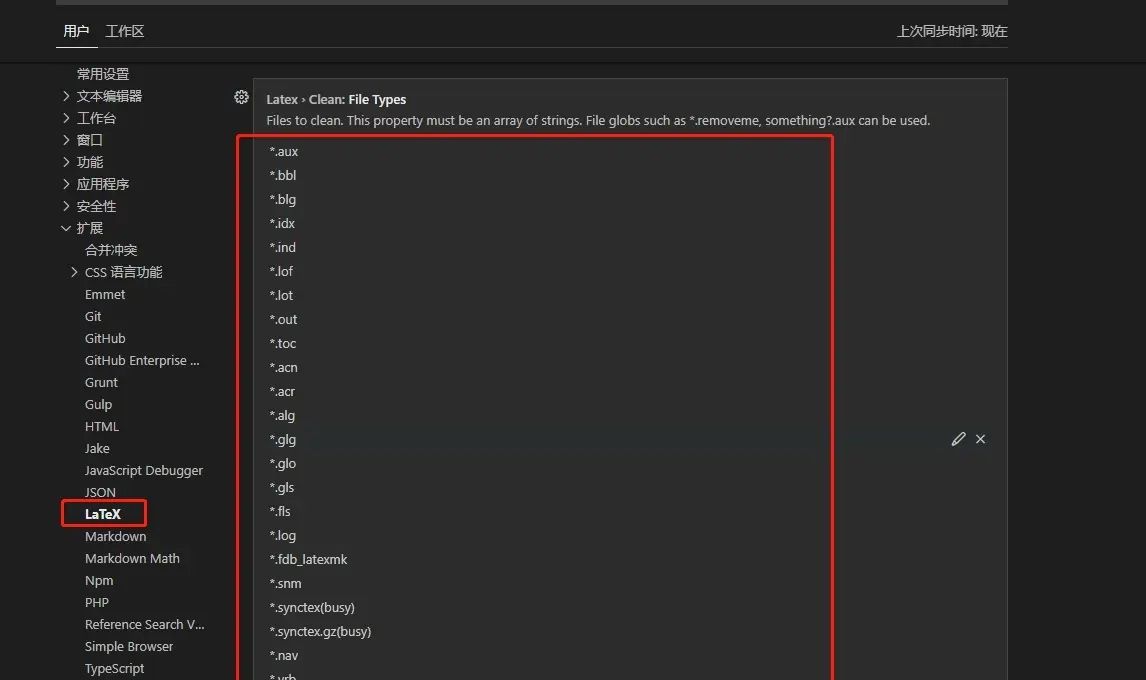The width and height of the screenshot is (1146, 680).
Task: Open Git extension settings
Action: (x=92, y=316)
